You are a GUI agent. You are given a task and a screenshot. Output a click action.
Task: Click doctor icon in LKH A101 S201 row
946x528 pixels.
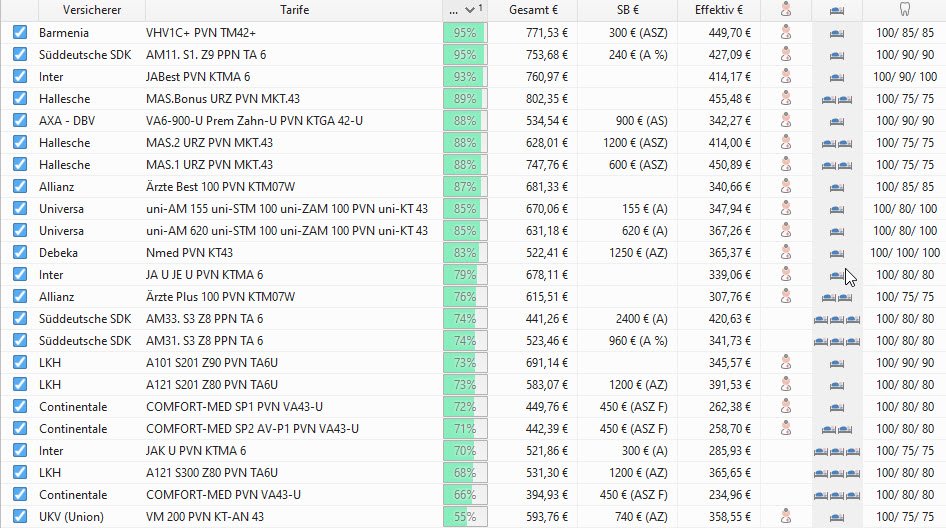pyautogui.click(x=786, y=362)
